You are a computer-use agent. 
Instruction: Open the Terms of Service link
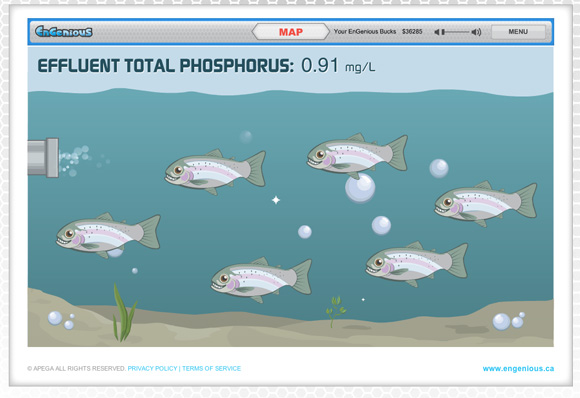tap(211, 368)
